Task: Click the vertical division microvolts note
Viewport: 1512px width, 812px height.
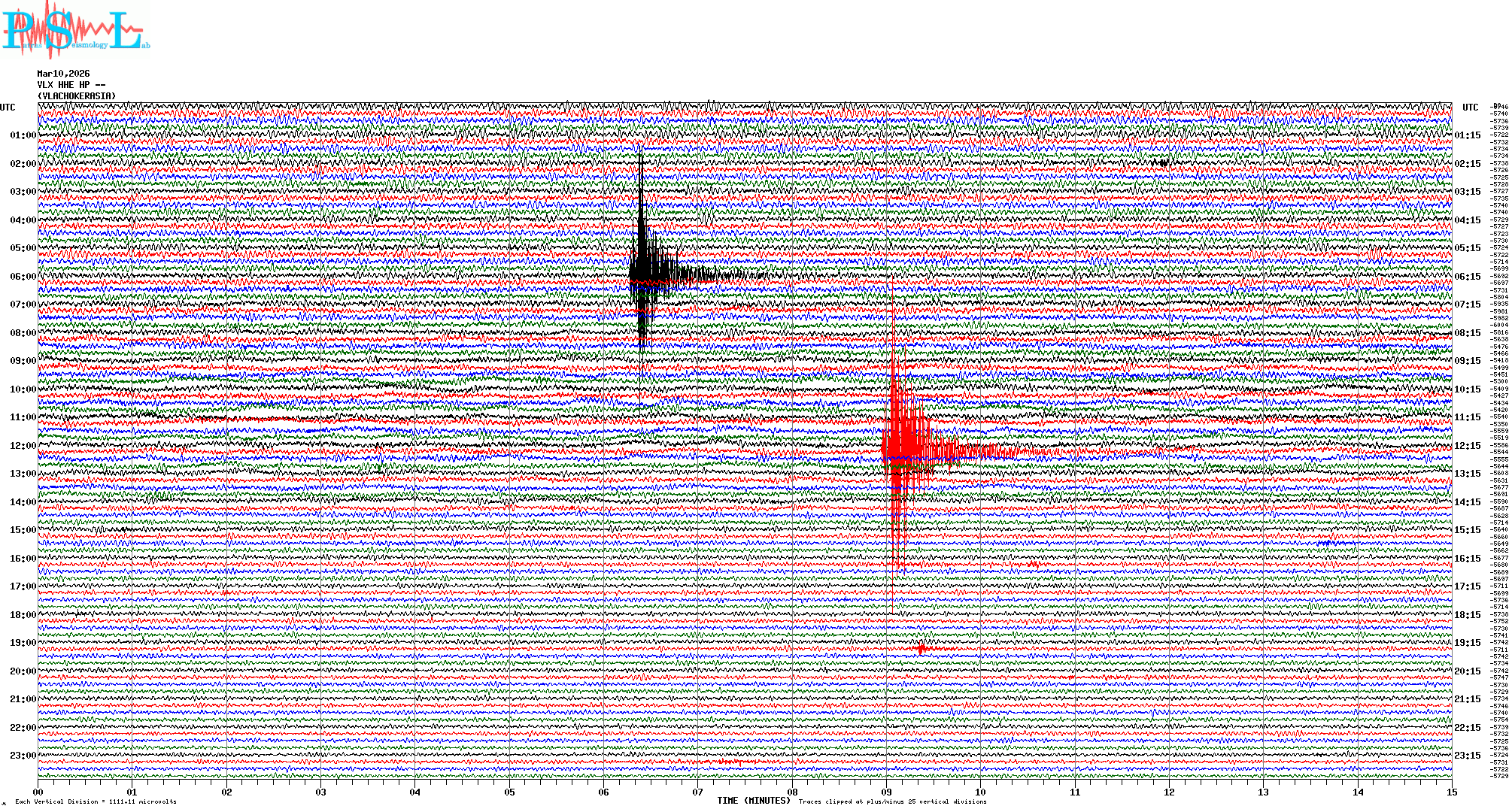Action: pyautogui.click(x=96, y=801)
